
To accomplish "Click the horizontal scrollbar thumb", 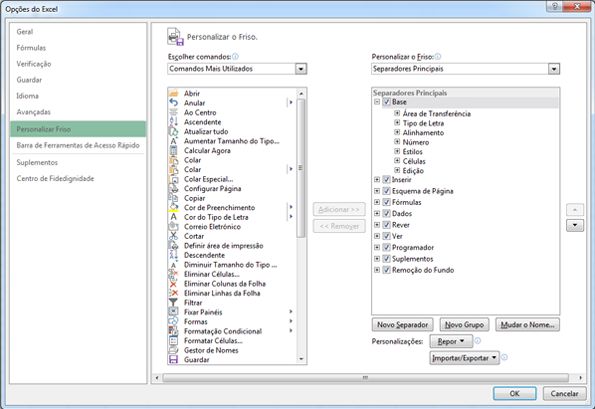I will 365,378.
